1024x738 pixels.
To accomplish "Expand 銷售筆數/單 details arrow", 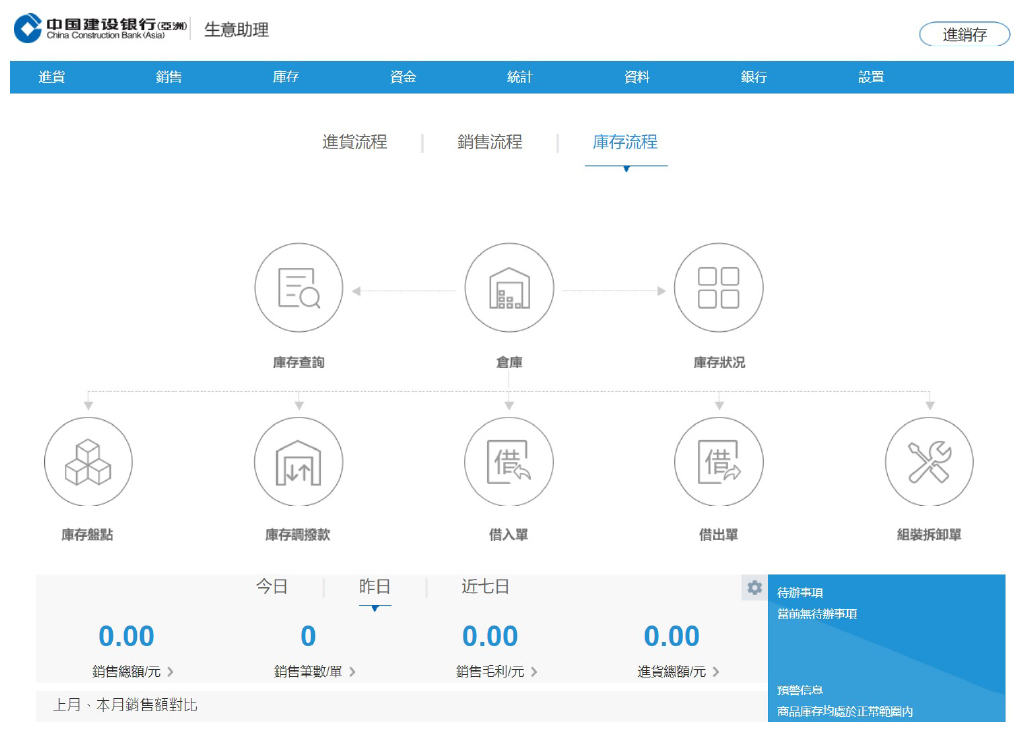I will click(x=352, y=671).
